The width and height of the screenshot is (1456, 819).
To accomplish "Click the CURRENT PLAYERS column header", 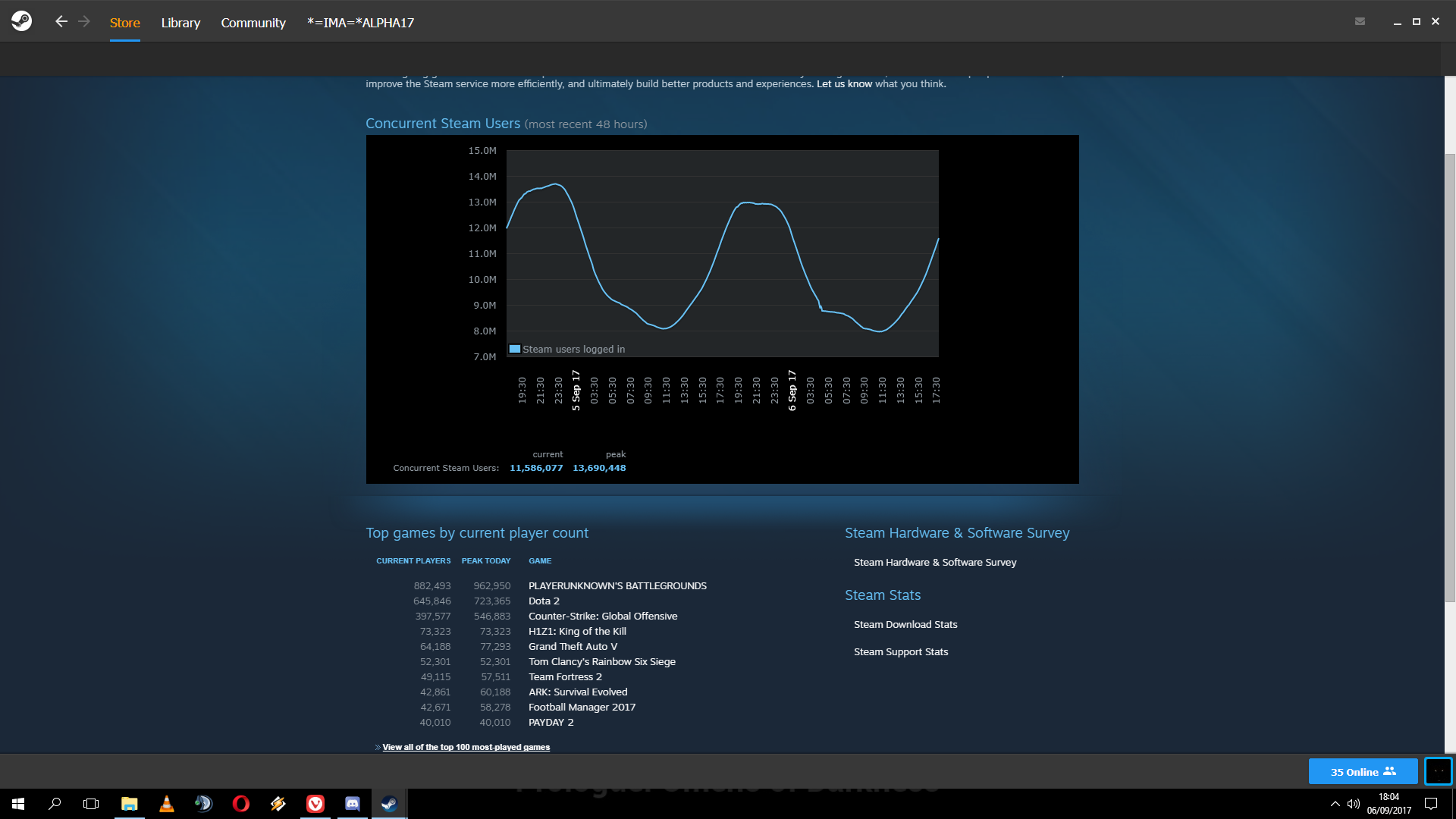I will click(x=413, y=561).
